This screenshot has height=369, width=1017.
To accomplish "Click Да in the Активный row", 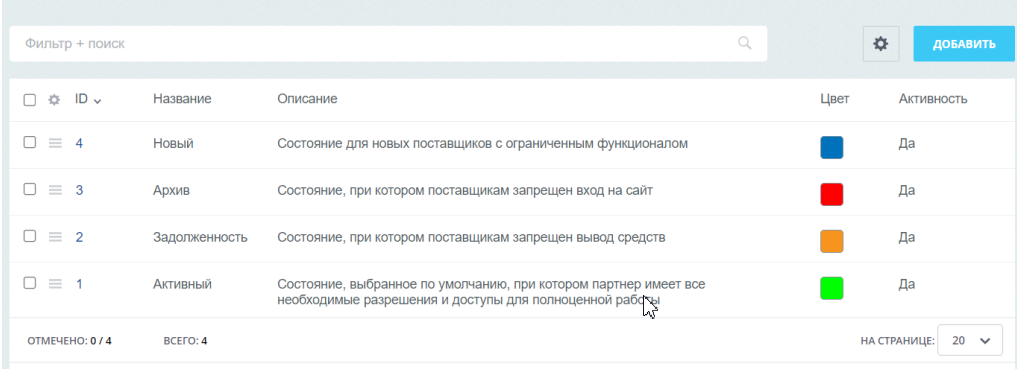I will coord(907,283).
